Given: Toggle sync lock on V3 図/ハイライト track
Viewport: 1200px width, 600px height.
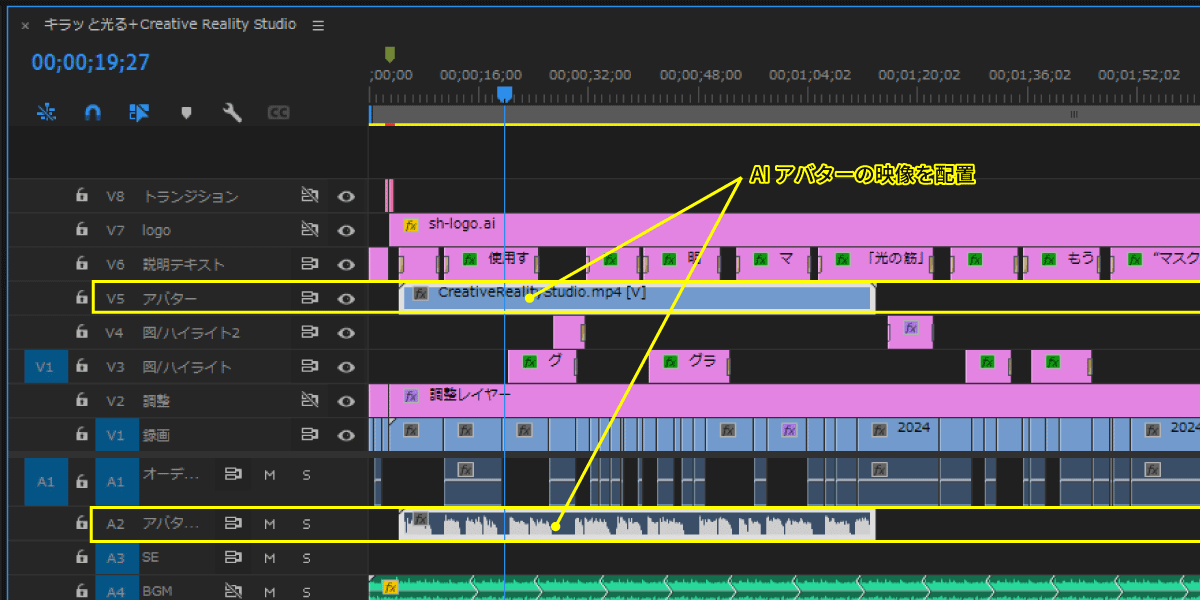Looking at the screenshot, I should pos(309,367).
